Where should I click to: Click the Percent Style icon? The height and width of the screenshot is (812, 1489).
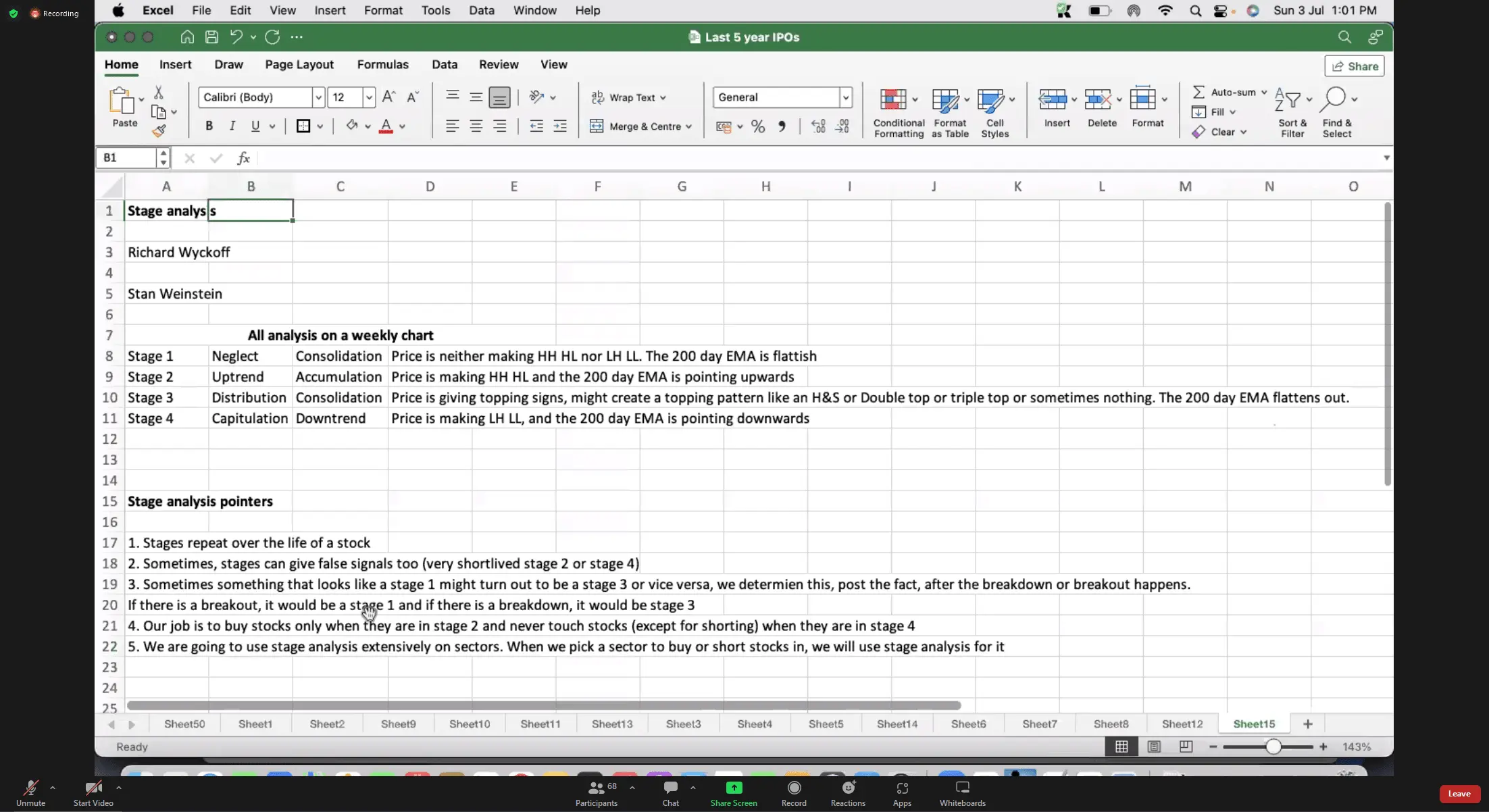(x=758, y=126)
